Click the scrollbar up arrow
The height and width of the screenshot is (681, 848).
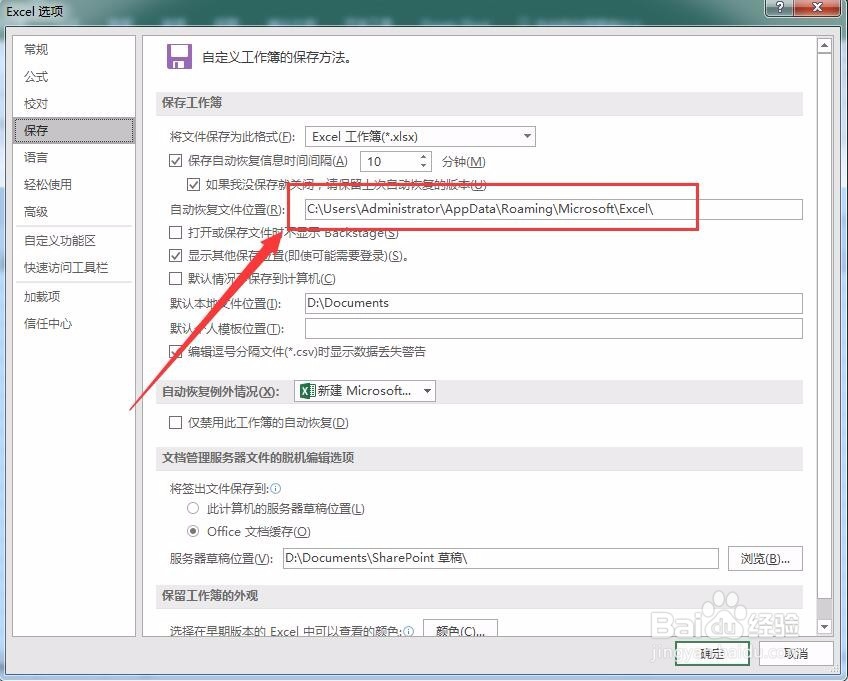coord(824,45)
